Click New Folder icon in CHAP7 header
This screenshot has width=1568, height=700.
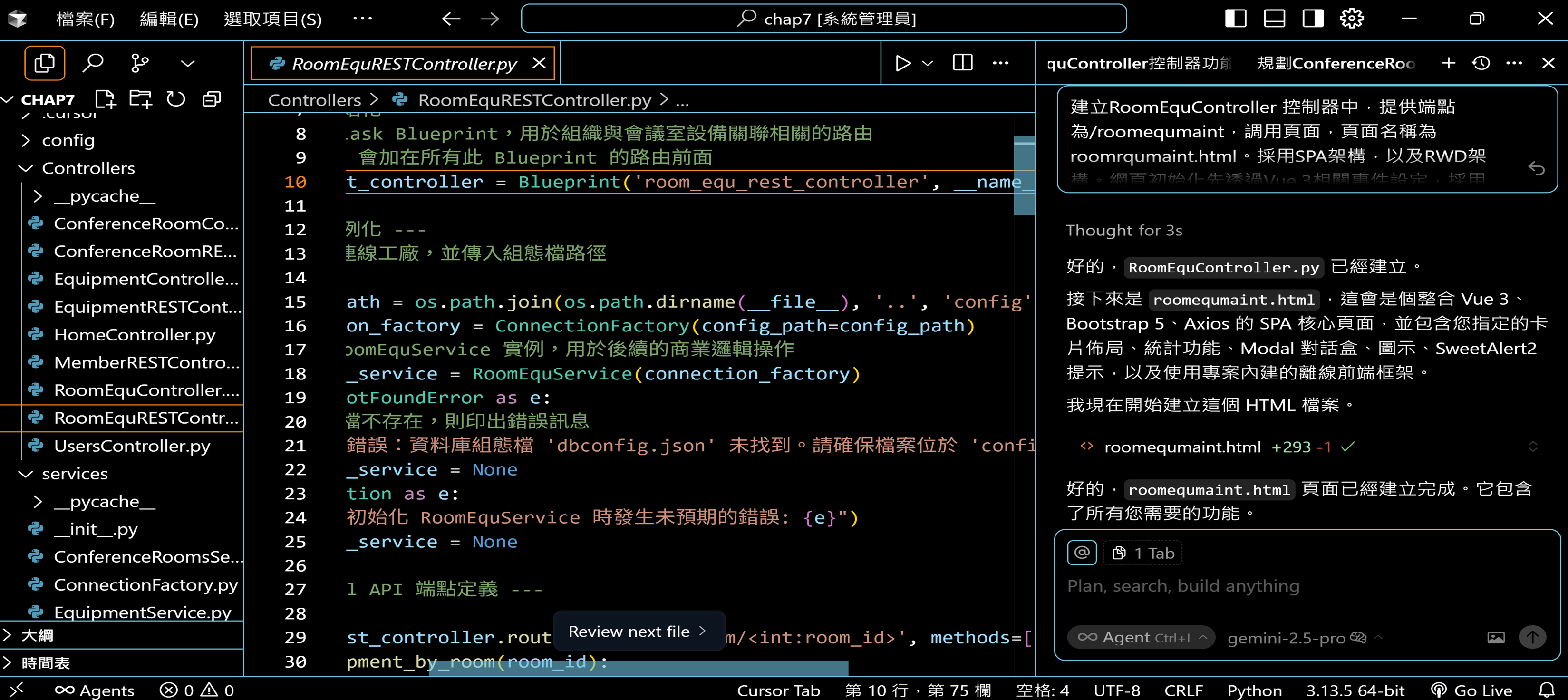coord(141,98)
